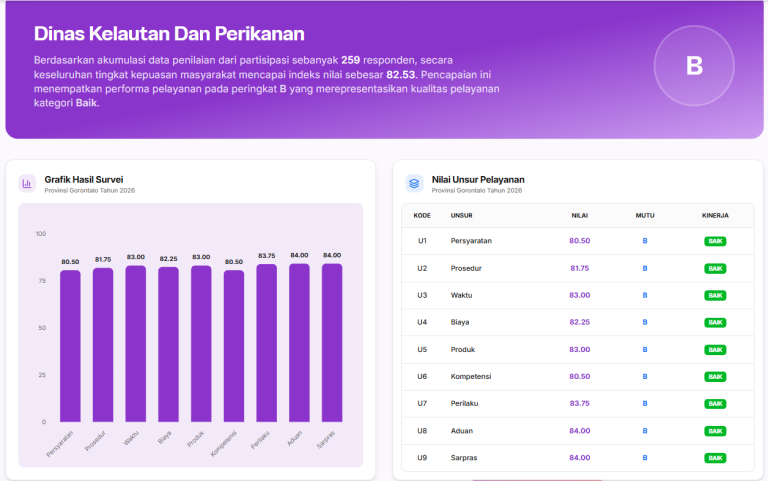Select the Produk bar in the chart
Screen dimensions: 768x481
tap(201, 344)
